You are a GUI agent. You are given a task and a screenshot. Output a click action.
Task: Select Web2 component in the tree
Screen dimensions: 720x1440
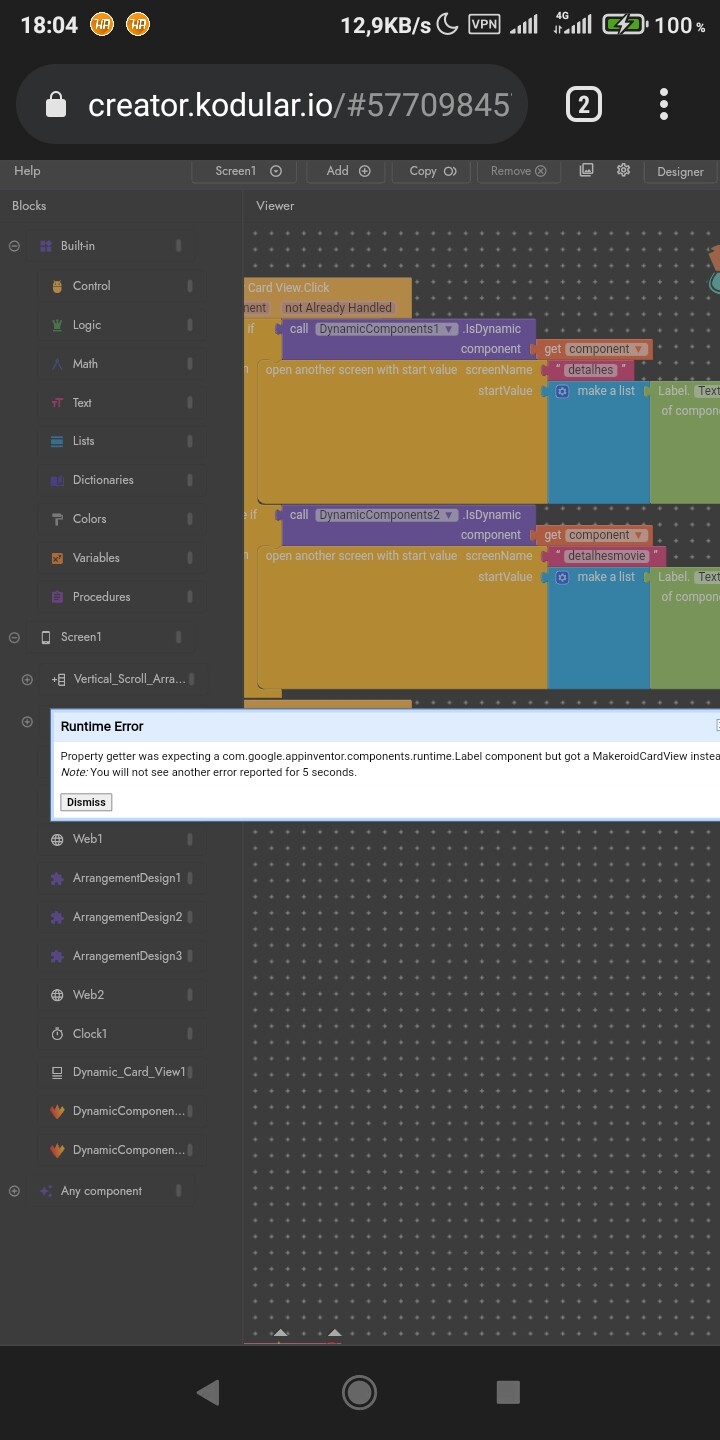pyautogui.click(x=88, y=995)
